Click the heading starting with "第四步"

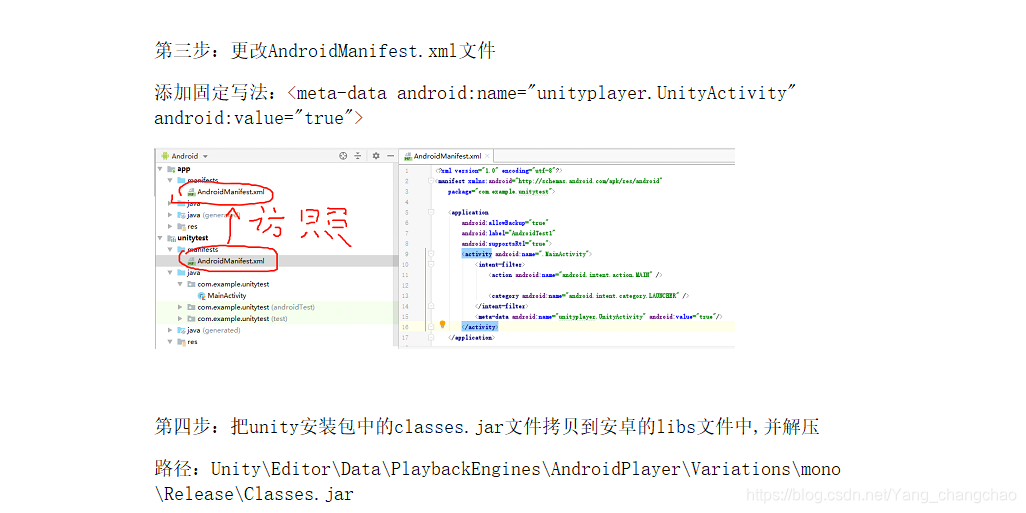(486, 427)
